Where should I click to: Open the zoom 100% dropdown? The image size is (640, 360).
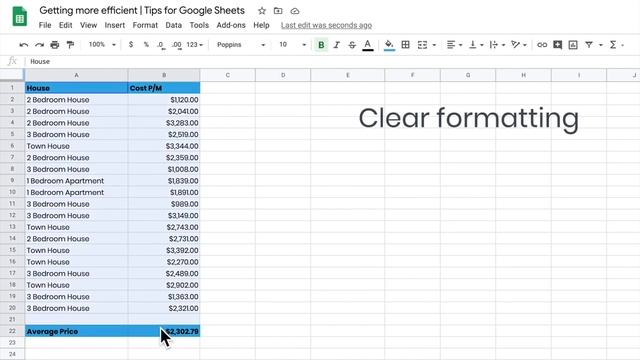click(x=102, y=44)
